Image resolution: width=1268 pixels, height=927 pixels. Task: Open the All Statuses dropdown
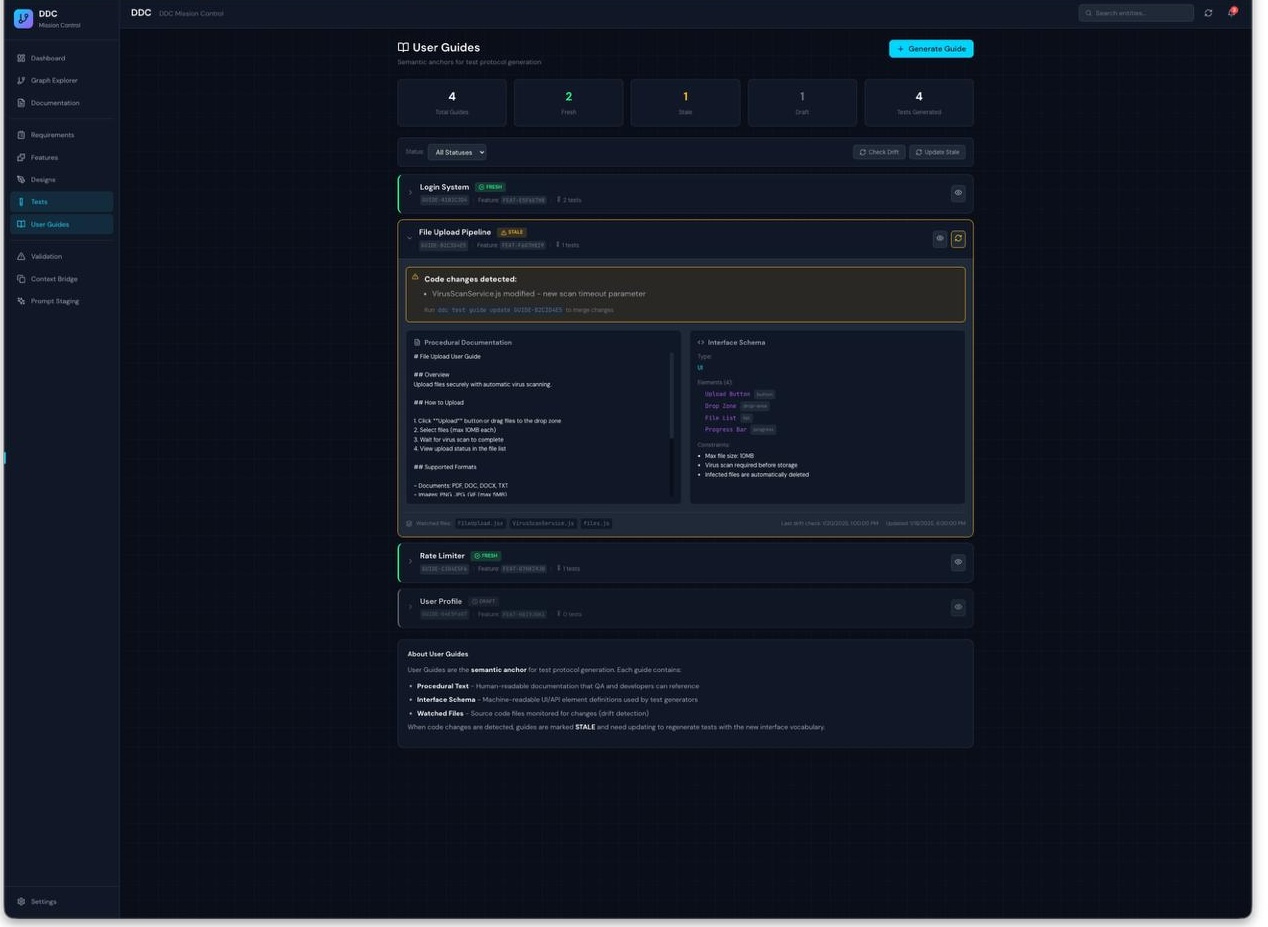457,151
